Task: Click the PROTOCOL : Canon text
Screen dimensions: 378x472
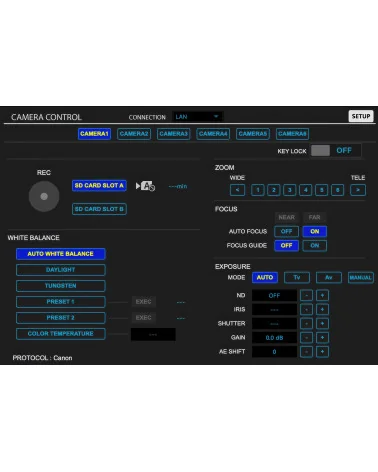Action: (x=42, y=358)
